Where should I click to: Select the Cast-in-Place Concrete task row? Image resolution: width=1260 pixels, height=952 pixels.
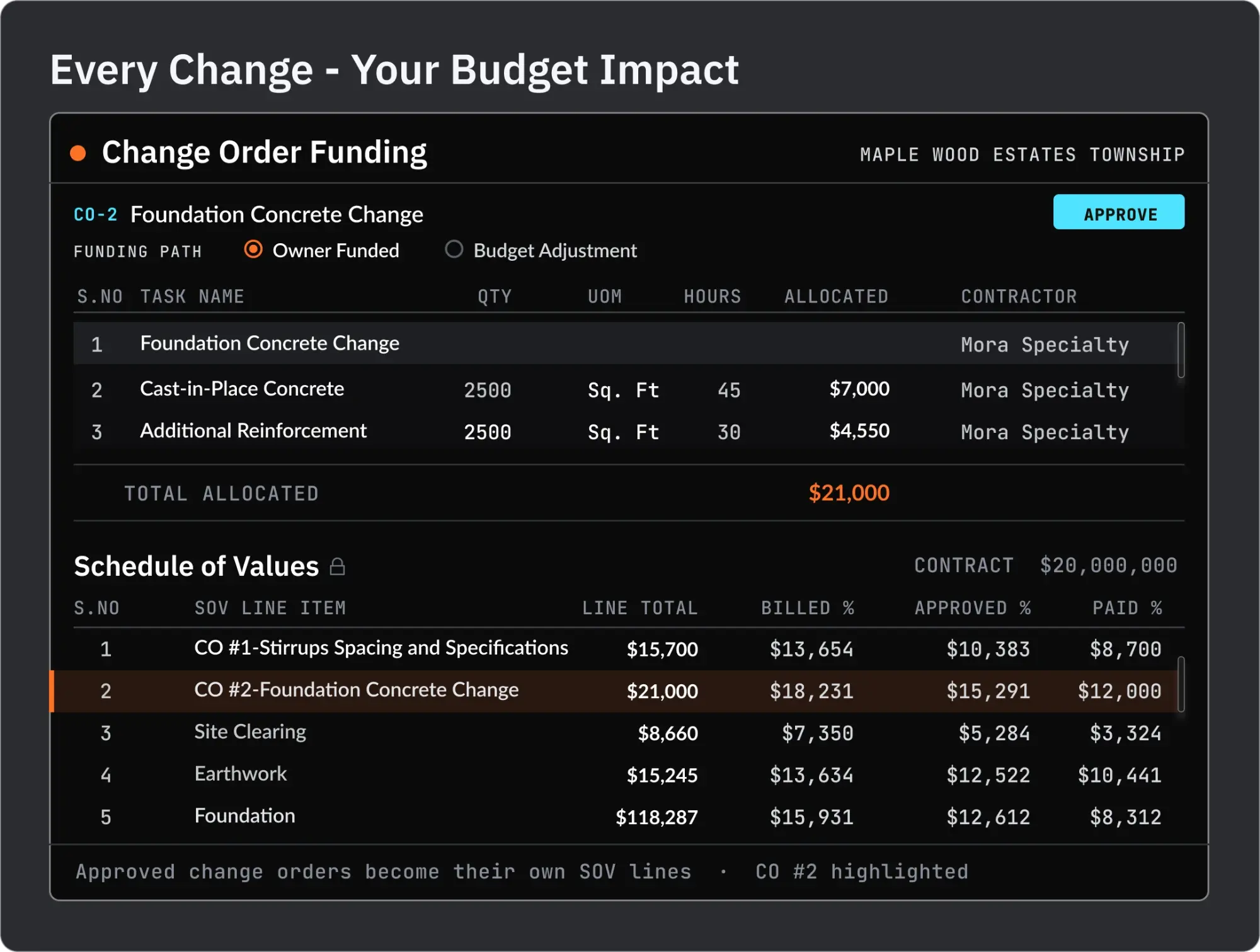625,389
